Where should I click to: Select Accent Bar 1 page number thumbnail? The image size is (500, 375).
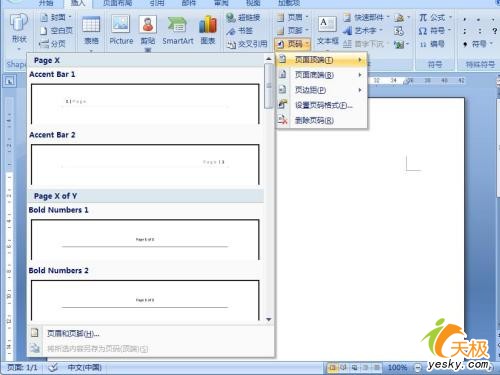pyautogui.click(x=145, y=104)
